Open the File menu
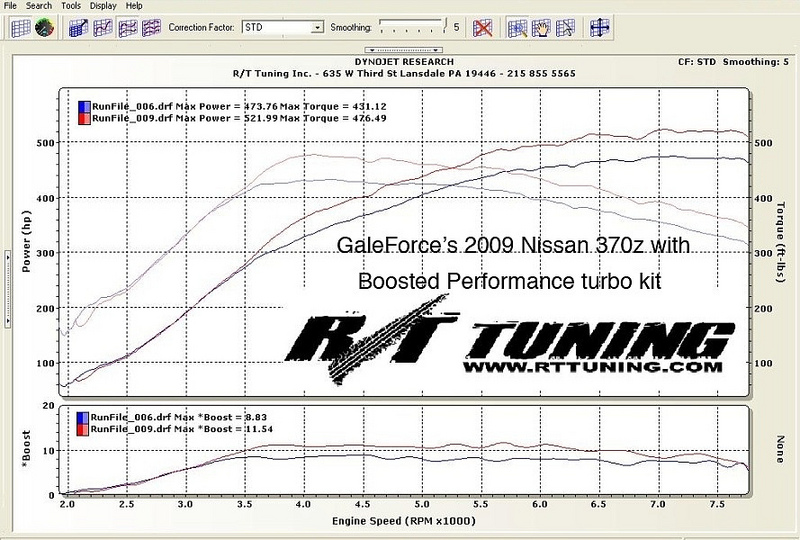This screenshot has width=800, height=540. (10, 6)
